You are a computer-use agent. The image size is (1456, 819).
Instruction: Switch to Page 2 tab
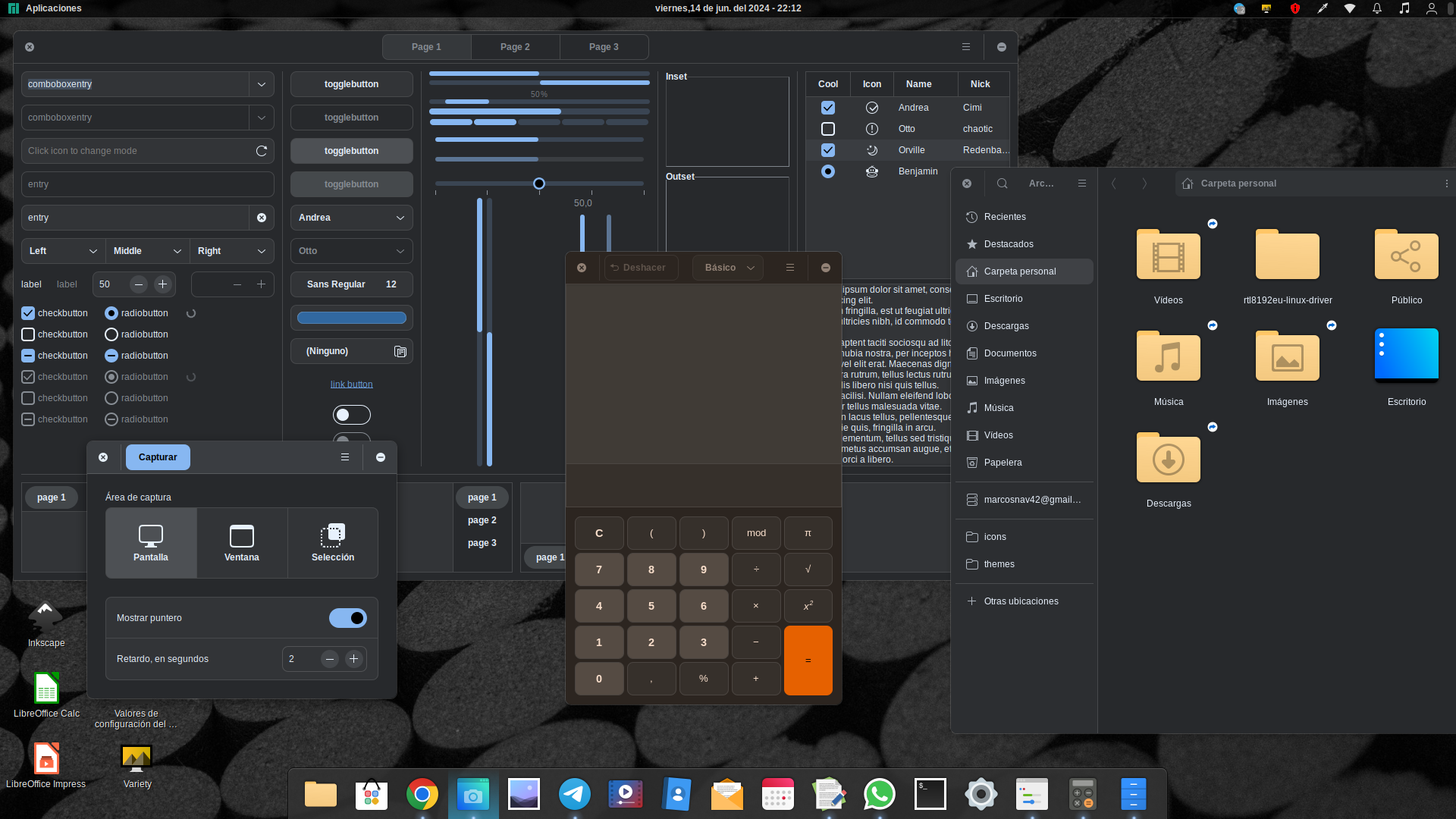[x=515, y=47]
